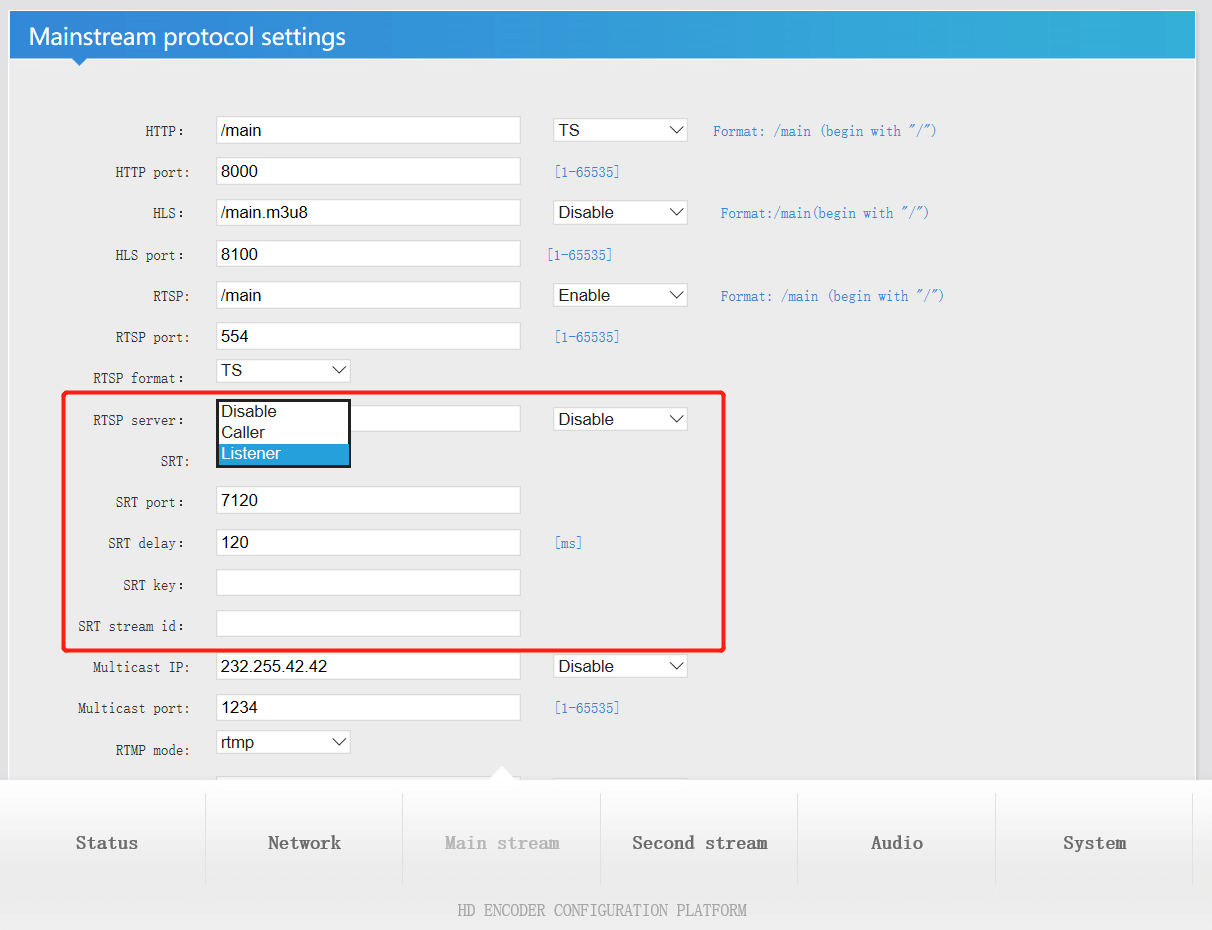This screenshot has height=930, width=1212.
Task: Open the HTTP format dropdown showing TS
Action: tap(619, 129)
